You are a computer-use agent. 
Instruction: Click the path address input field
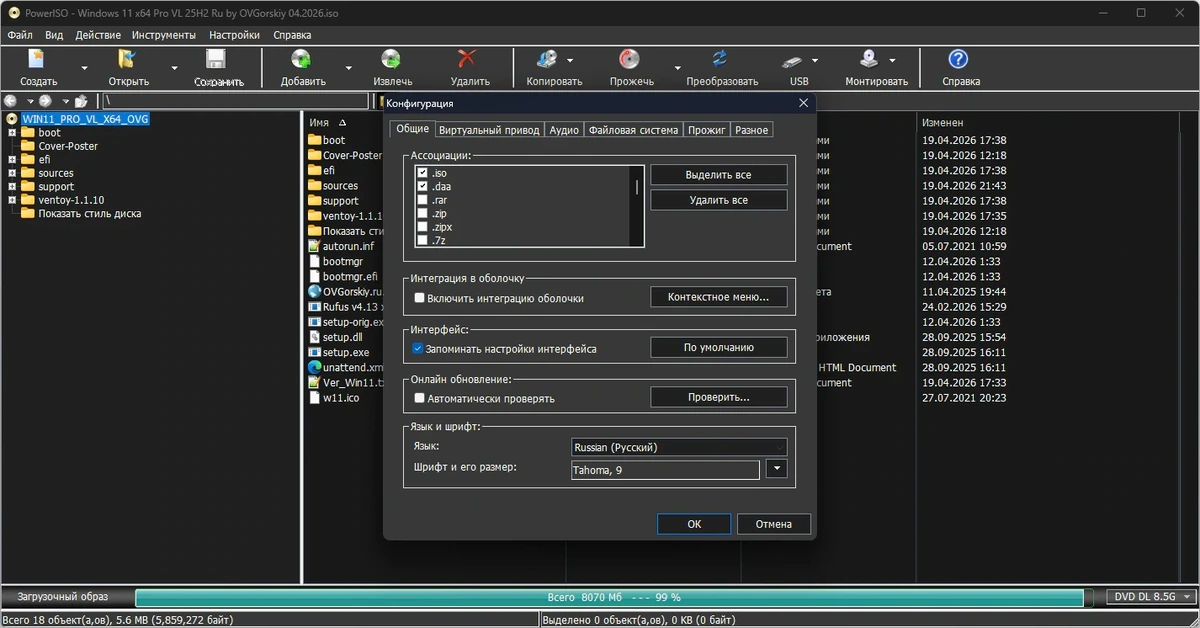pos(235,101)
